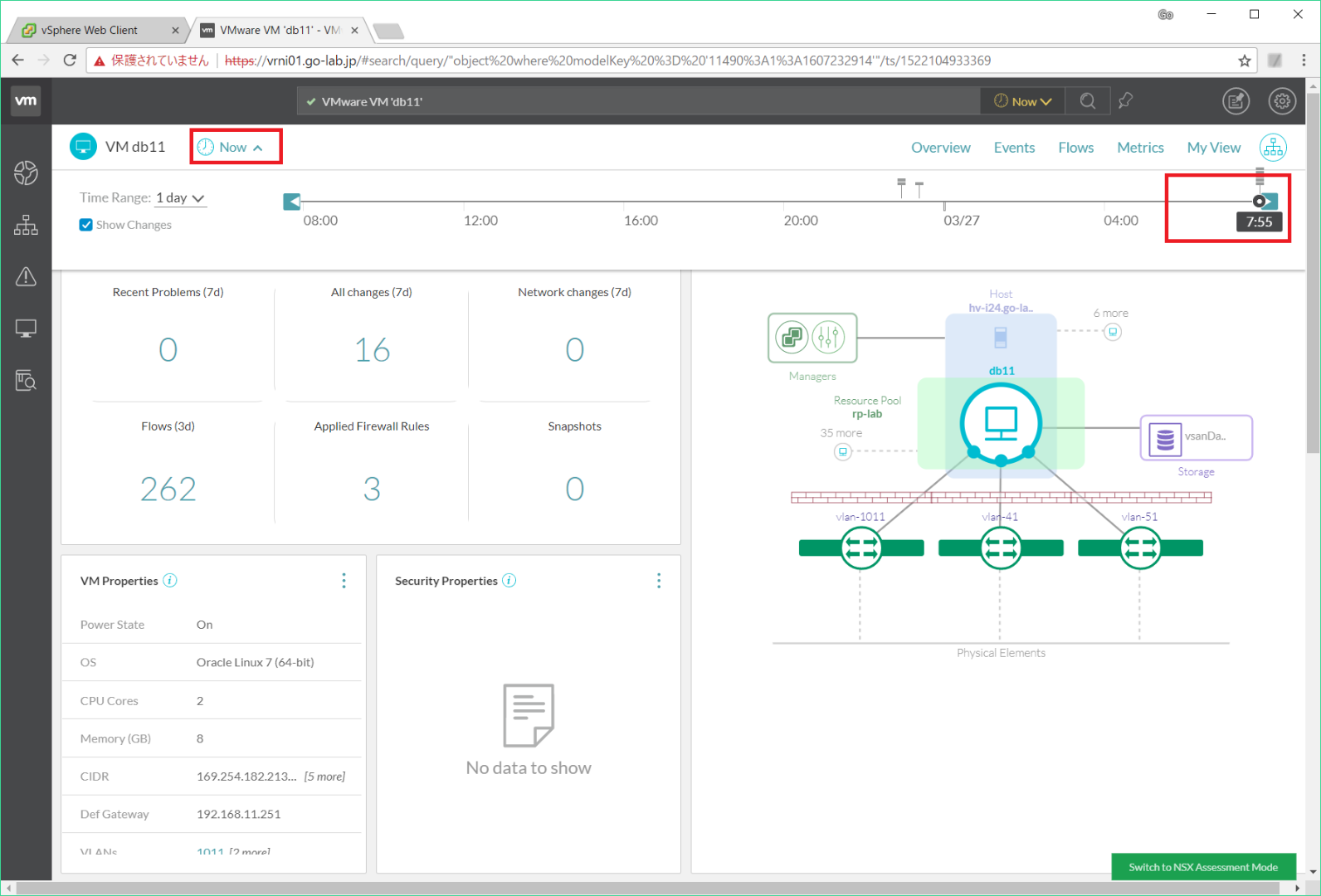
Task: Open the alerts warning triangle icon
Action: (26, 276)
